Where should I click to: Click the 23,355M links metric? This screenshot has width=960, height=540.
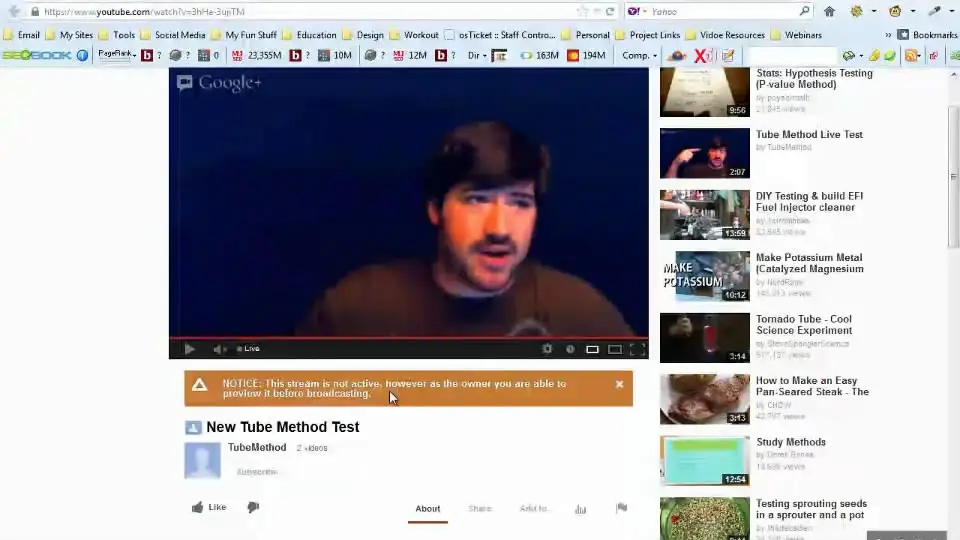tap(257, 55)
